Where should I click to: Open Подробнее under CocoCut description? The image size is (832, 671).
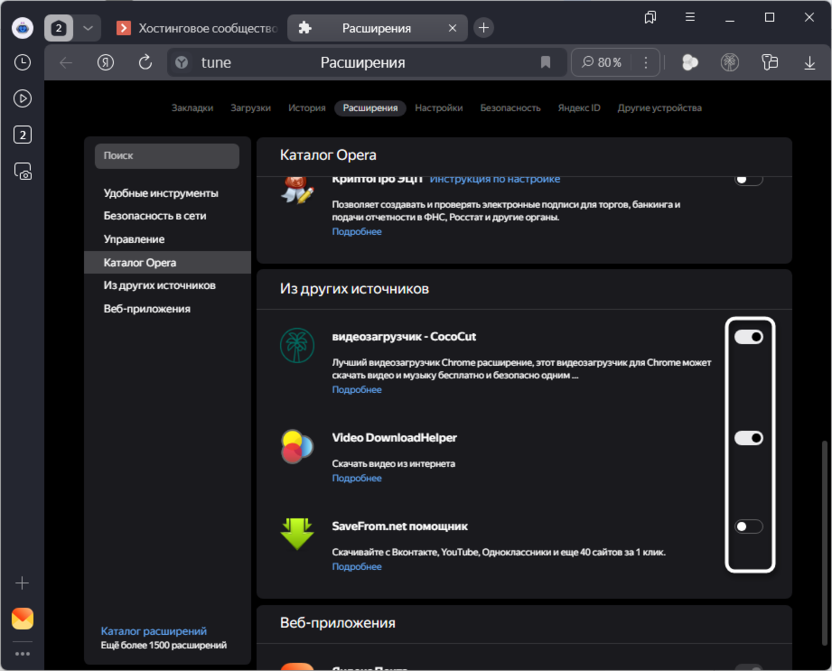(357, 389)
